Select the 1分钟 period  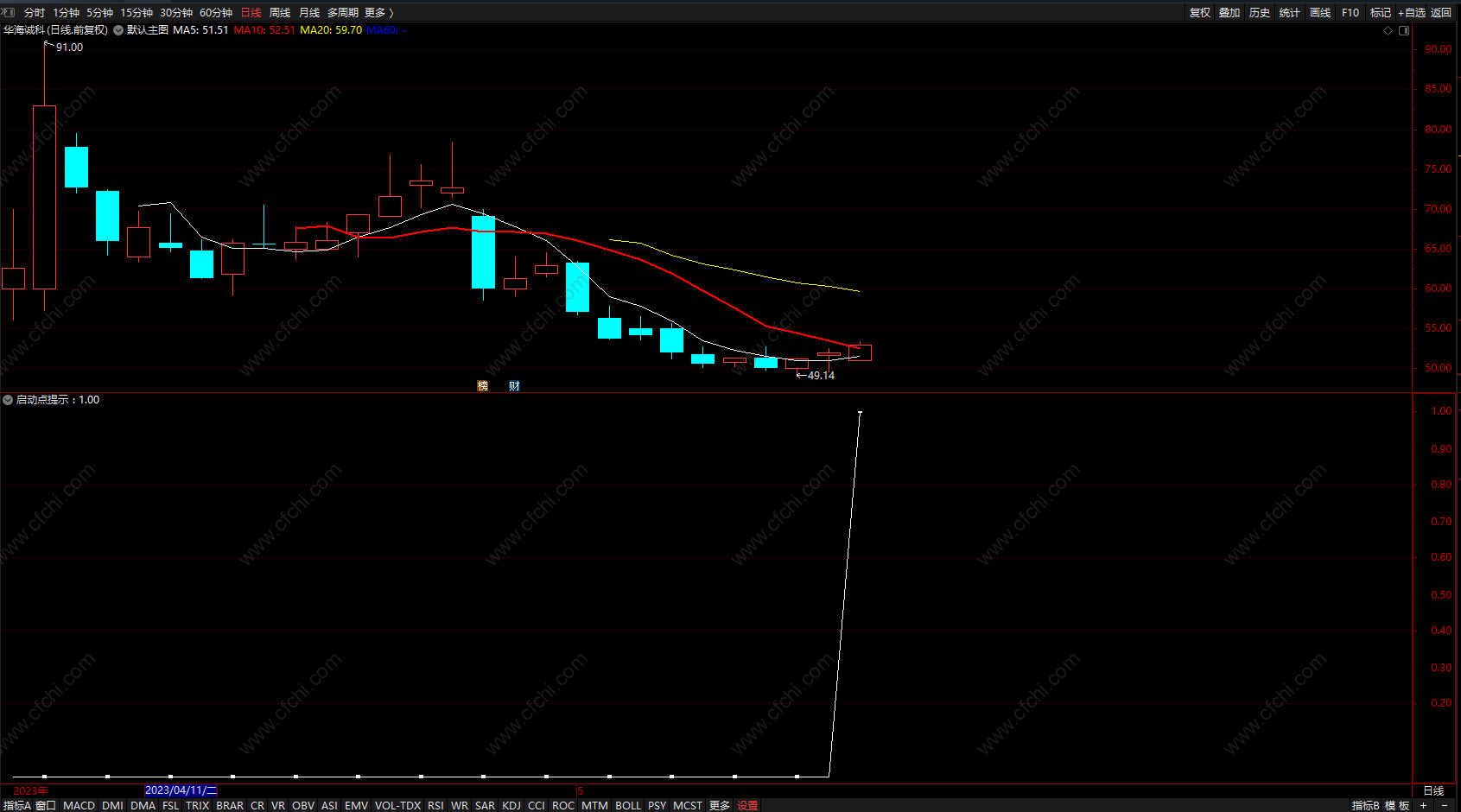(x=66, y=13)
